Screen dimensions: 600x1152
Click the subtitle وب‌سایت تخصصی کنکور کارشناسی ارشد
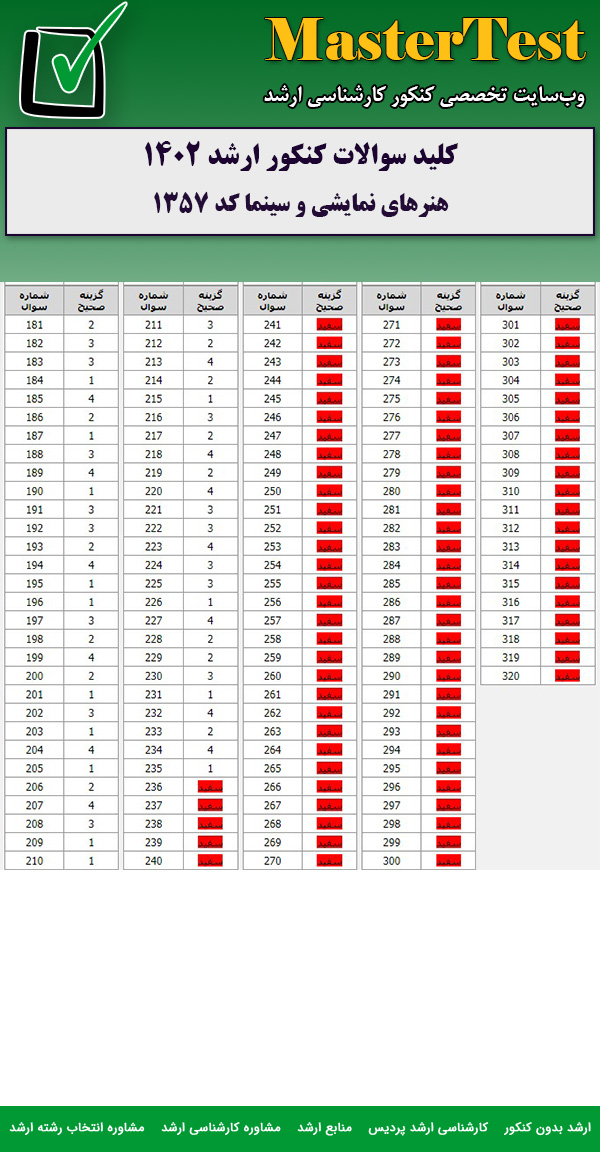coord(424,95)
